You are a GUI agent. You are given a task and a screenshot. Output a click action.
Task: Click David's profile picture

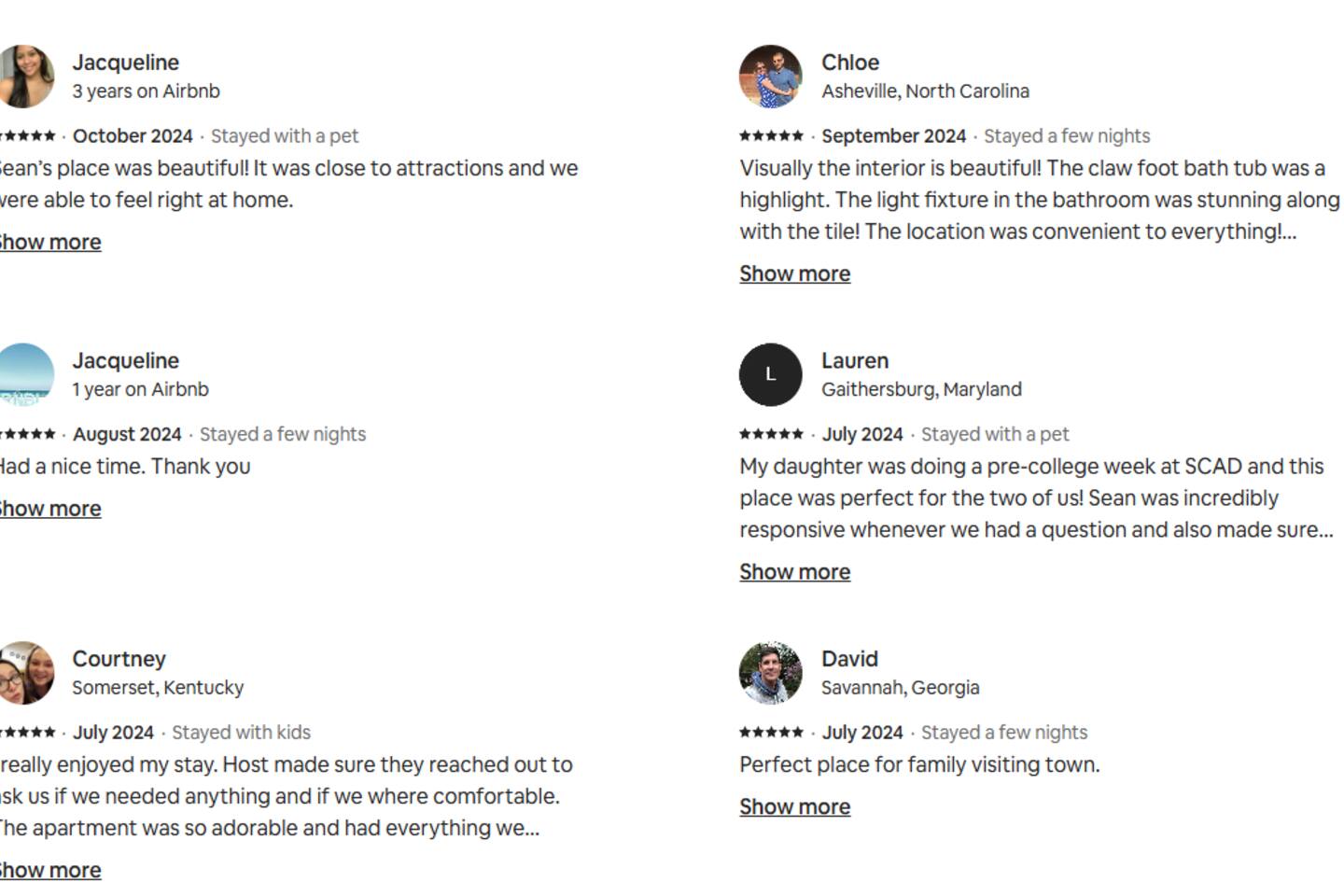[770, 673]
